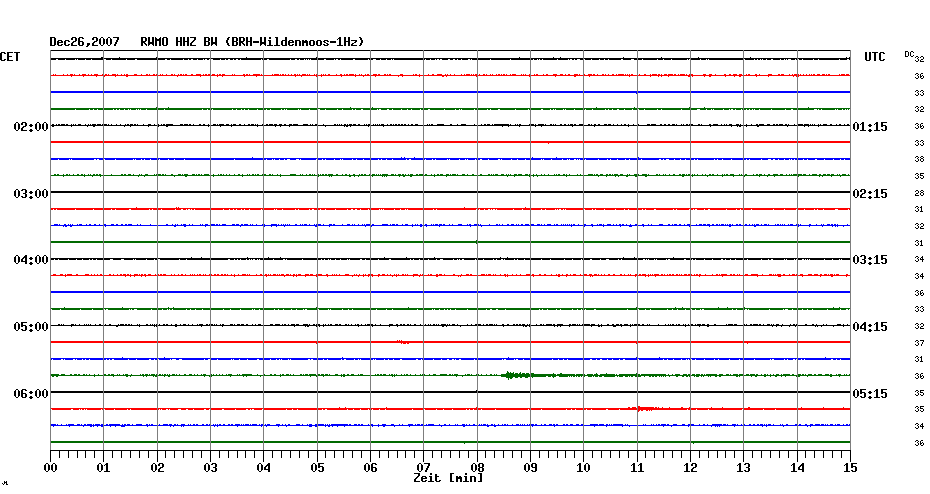Click station title RWMO HHZ BW
This screenshot has width=930, height=494.
point(178,42)
